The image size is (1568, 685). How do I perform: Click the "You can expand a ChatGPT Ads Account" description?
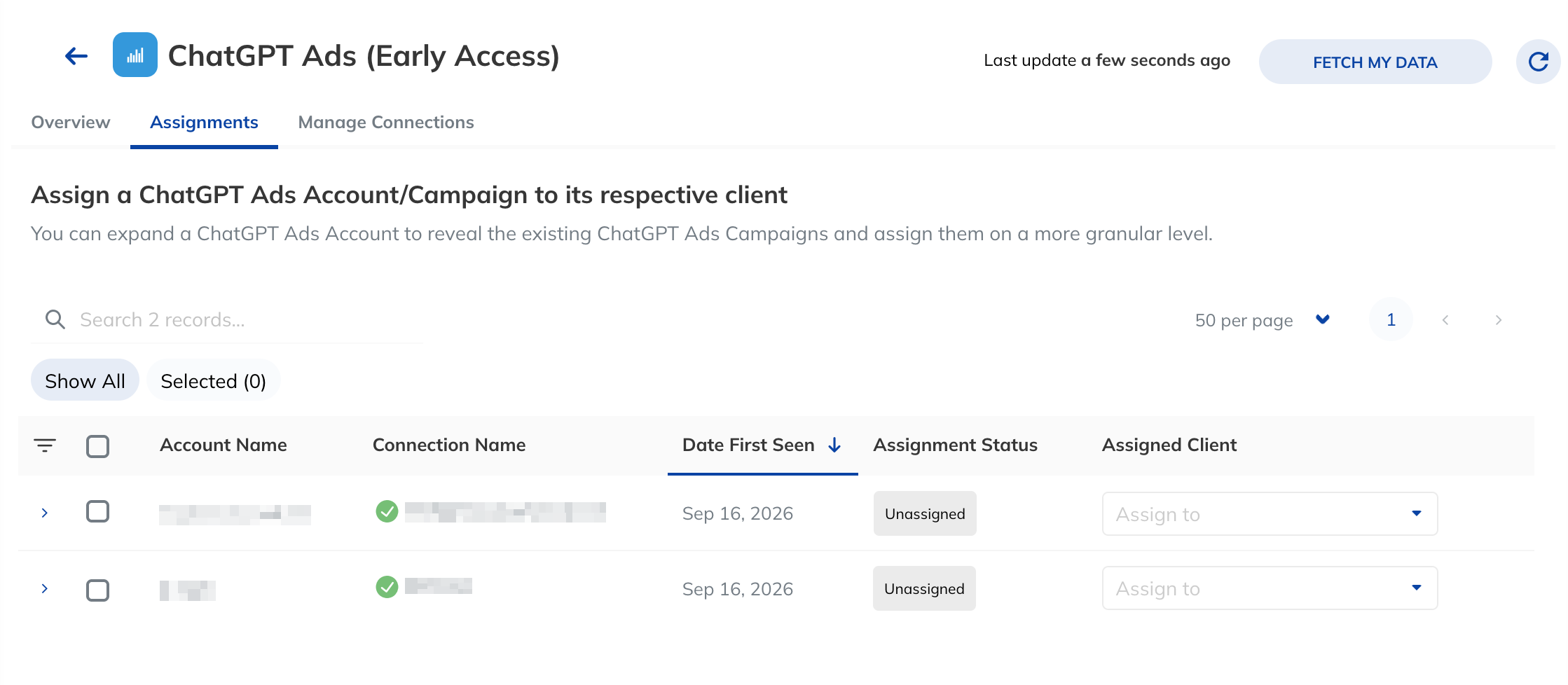pyautogui.click(x=621, y=233)
